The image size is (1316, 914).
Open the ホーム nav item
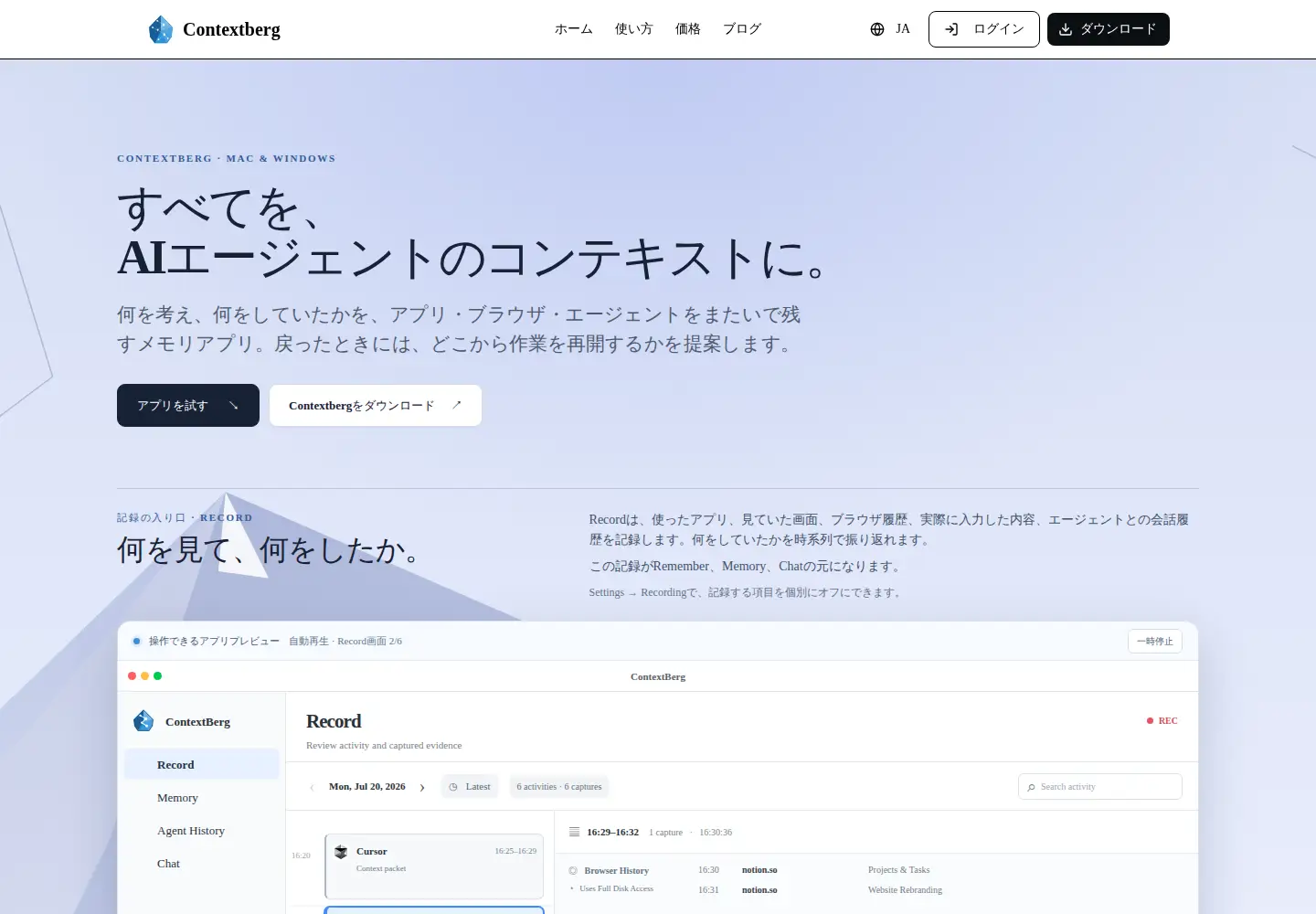click(574, 29)
